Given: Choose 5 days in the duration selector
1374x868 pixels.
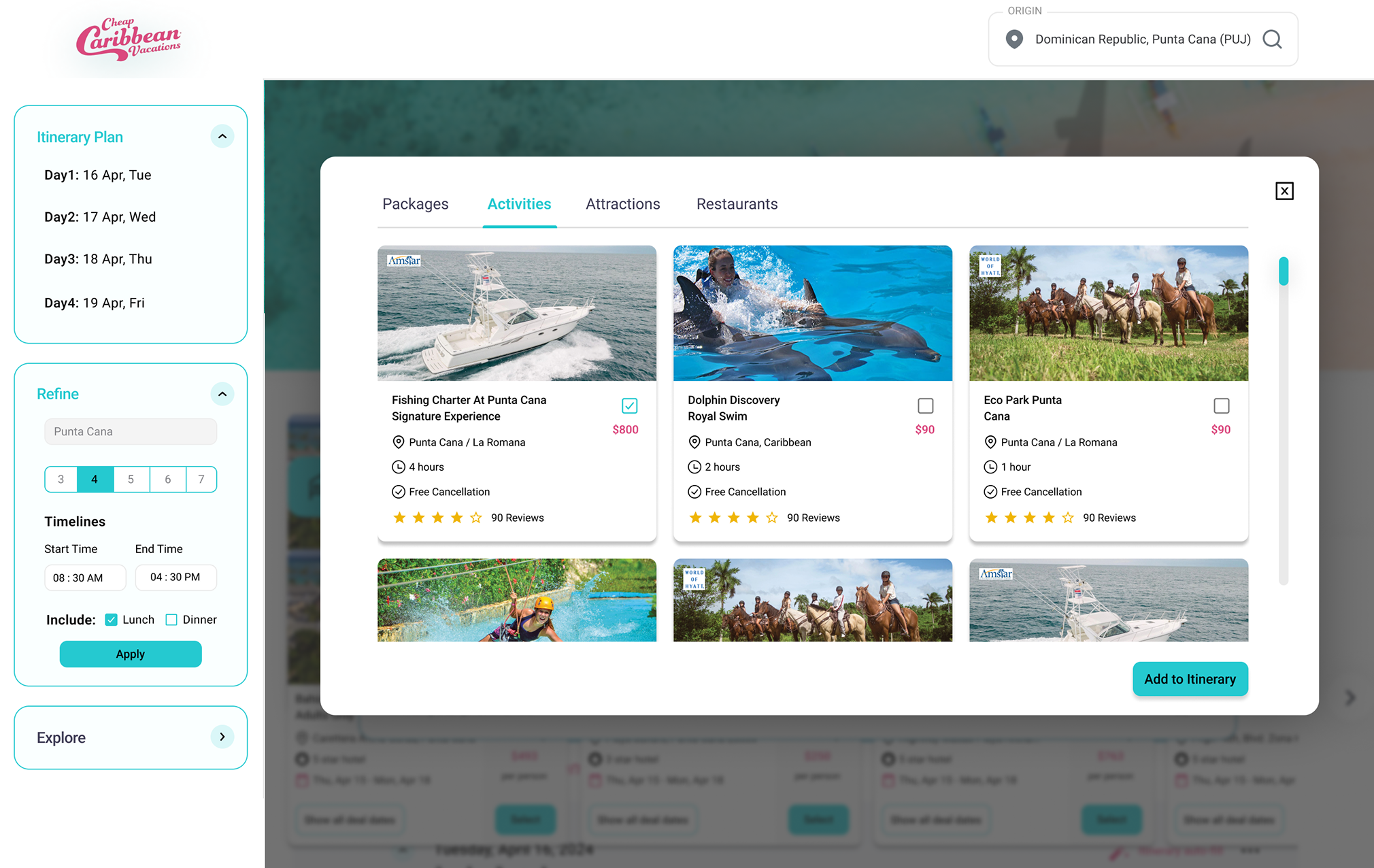Looking at the screenshot, I should tap(131, 480).
